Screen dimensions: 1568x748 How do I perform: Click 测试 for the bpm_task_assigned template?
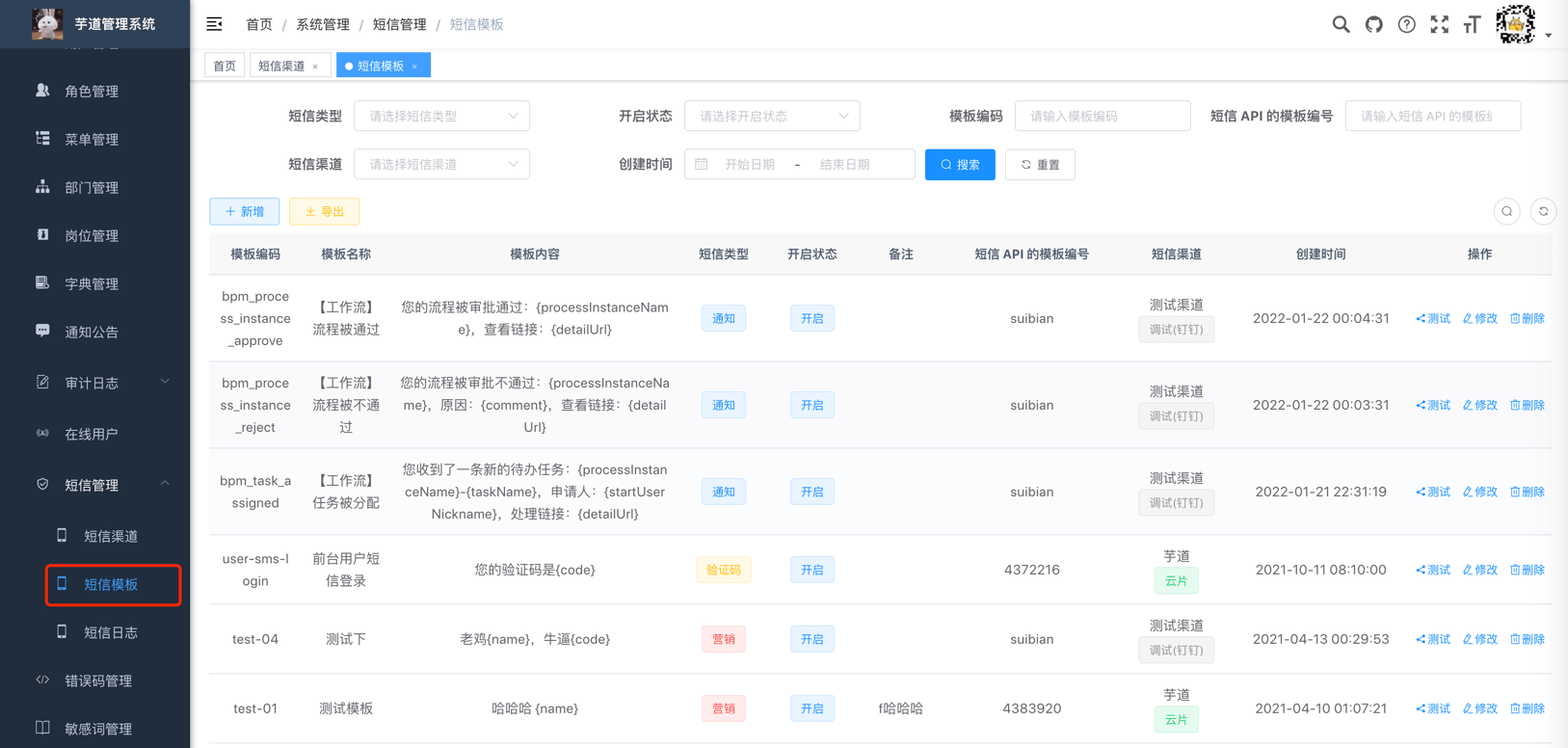[1433, 492]
